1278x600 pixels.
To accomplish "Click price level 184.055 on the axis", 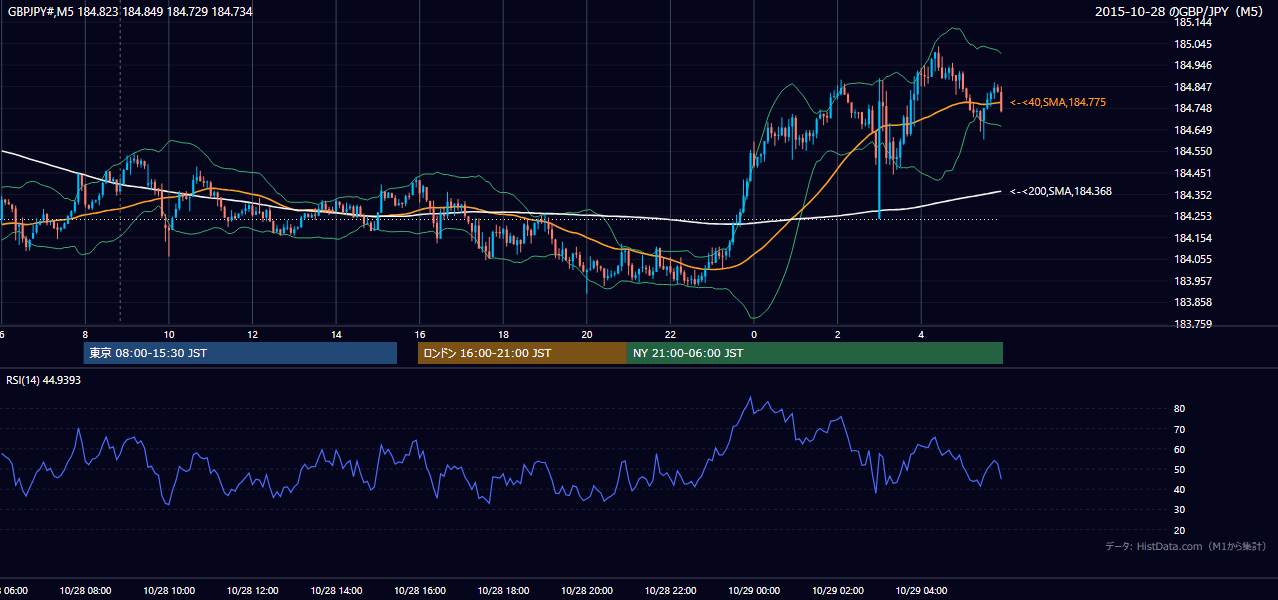I will (1193, 259).
